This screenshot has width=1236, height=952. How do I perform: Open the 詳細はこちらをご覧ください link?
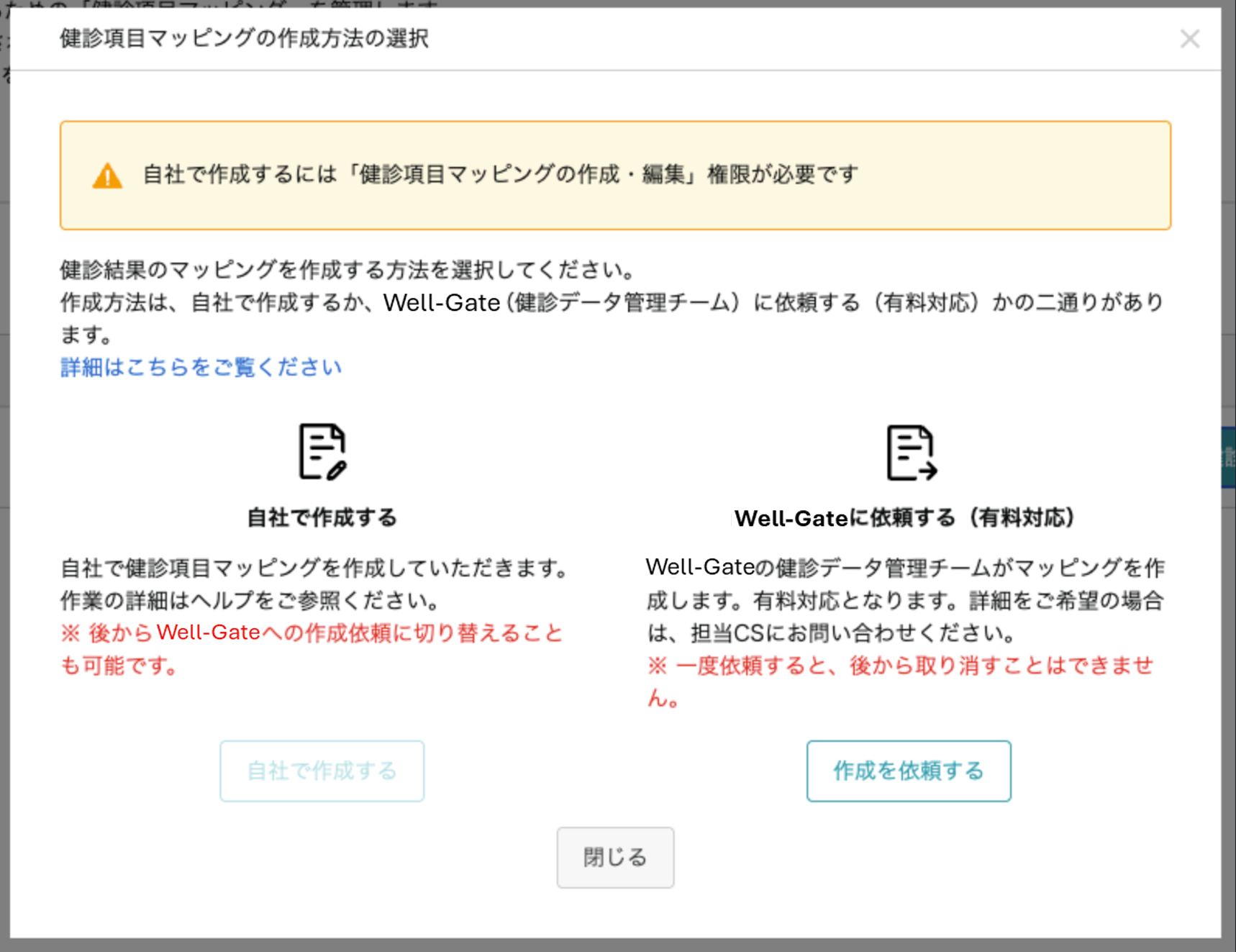[x=201, y=367]
